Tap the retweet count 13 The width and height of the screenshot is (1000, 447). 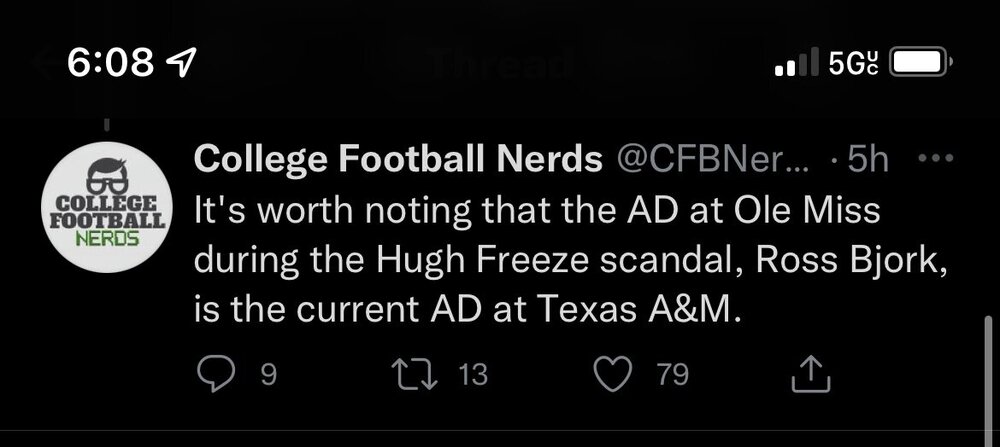(x=471, y=376)
